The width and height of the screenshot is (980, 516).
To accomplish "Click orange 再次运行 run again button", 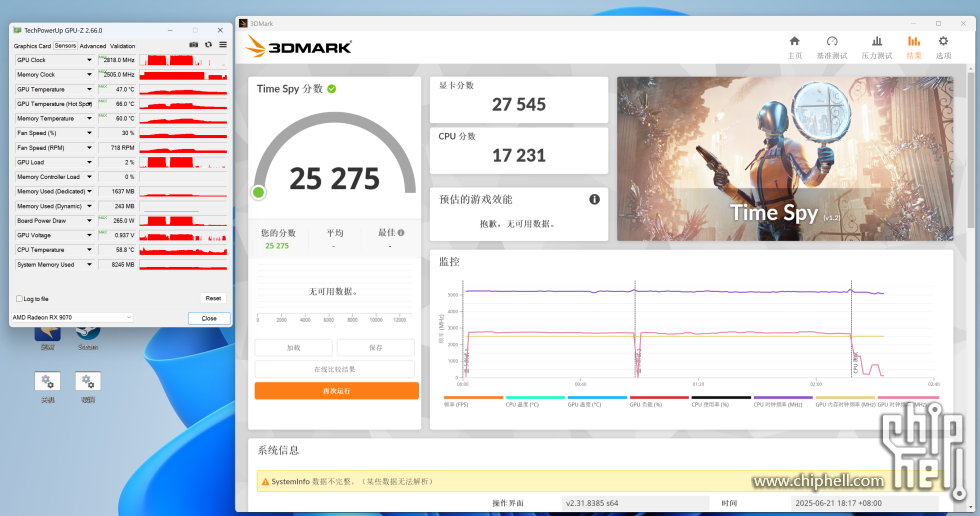I will [x=336, y=390].
